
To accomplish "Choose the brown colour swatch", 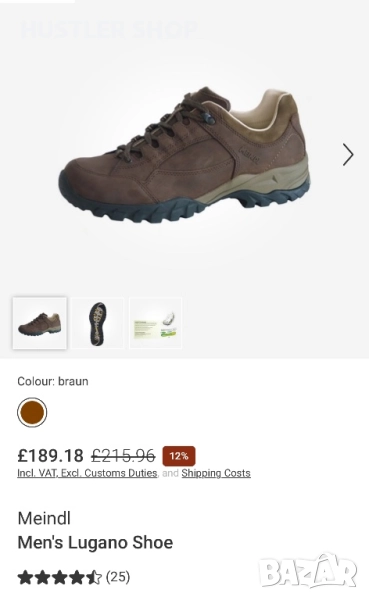I will click(32, 412).
